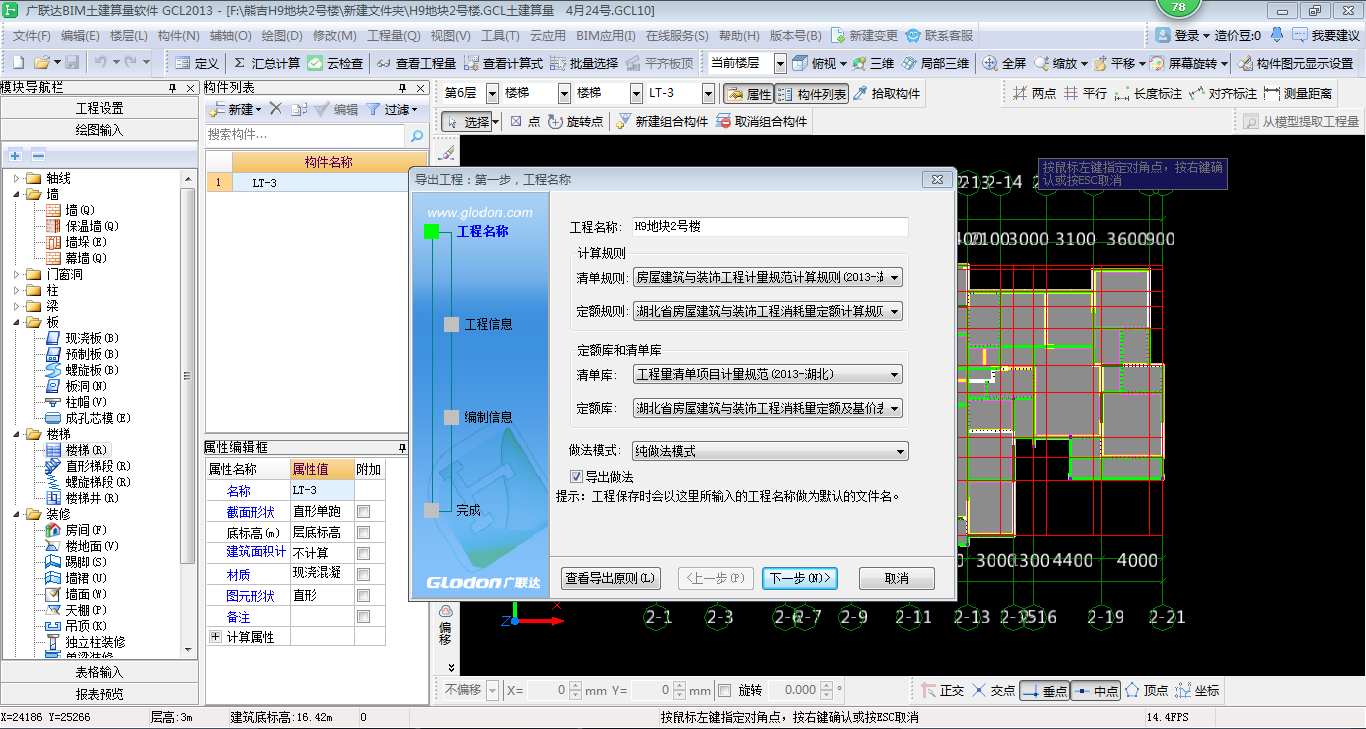Open the 工程量(Q) menu
The height and width of the screenshot is (729, 1366).
pos(393,35)
